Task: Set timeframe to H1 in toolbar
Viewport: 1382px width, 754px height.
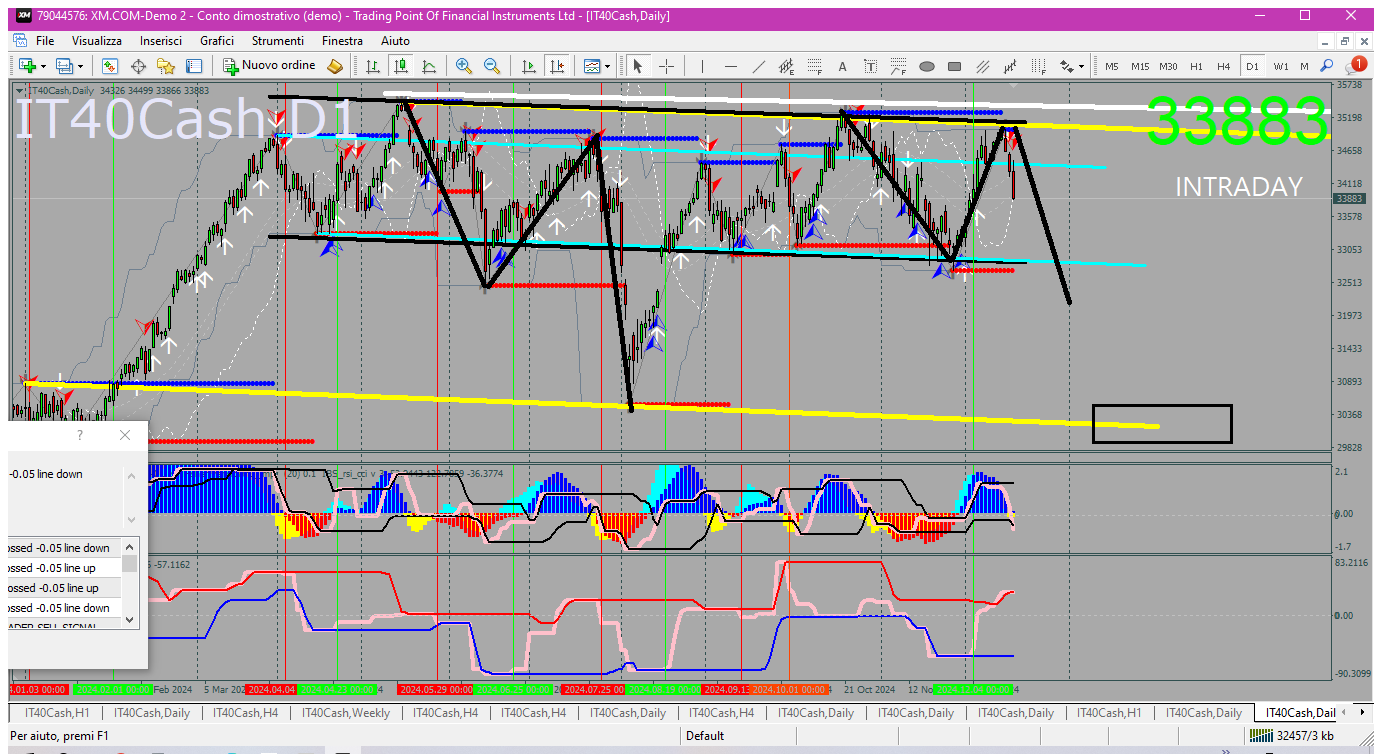Action: 1196,66
